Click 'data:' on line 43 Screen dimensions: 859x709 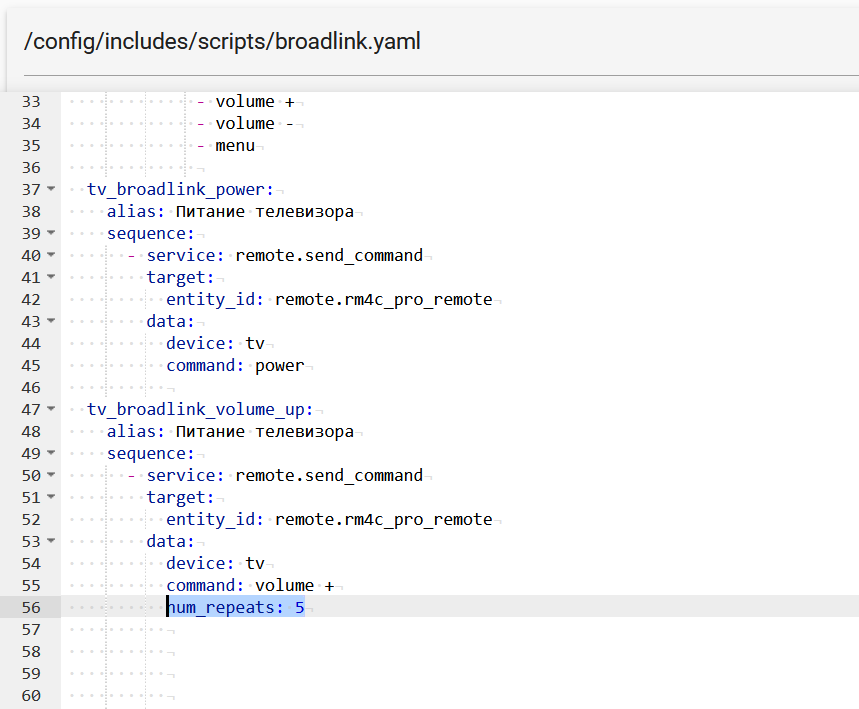[x=170, y=321]
